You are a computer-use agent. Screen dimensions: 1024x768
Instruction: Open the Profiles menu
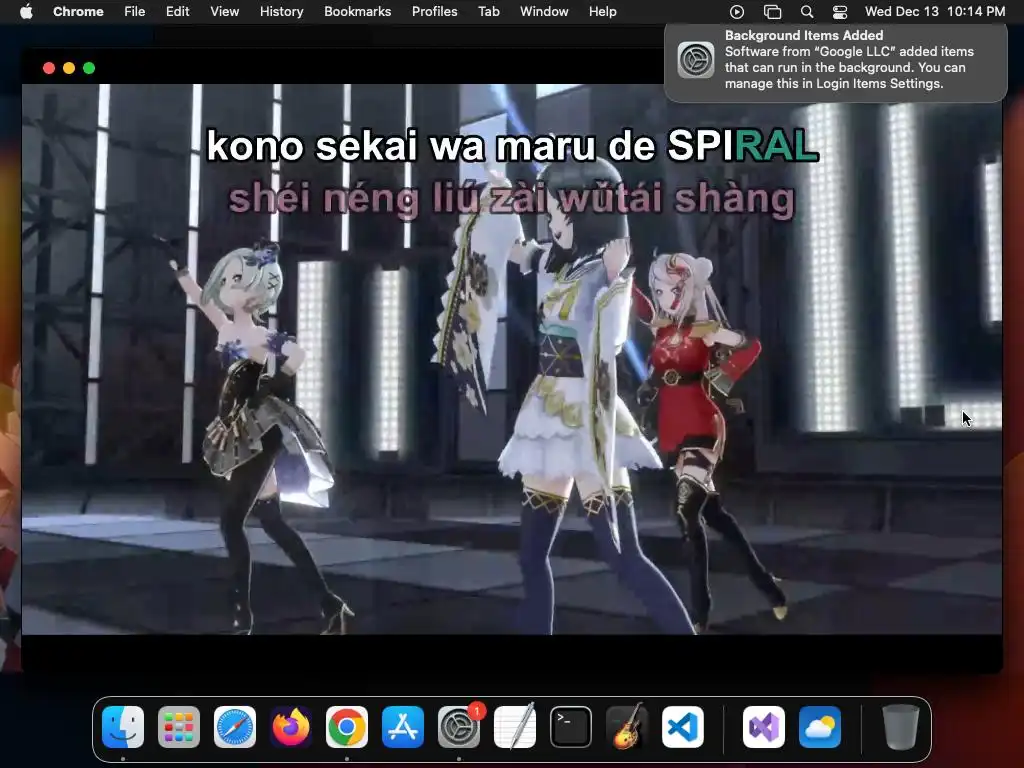434,12
